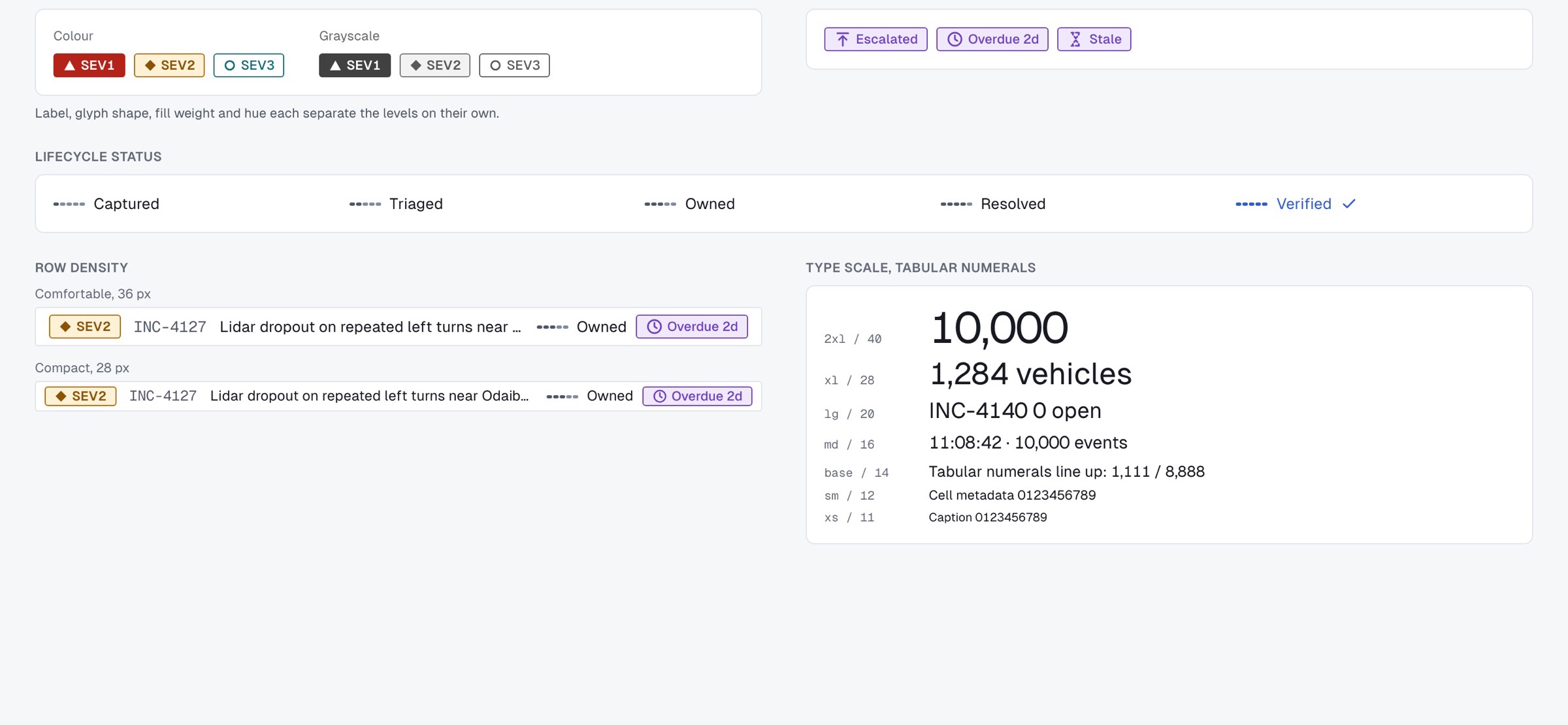1568x725 pixels.
Task: Select the Verified lifecycle status
Action: pyautogui.click(x=1296, y=204)
